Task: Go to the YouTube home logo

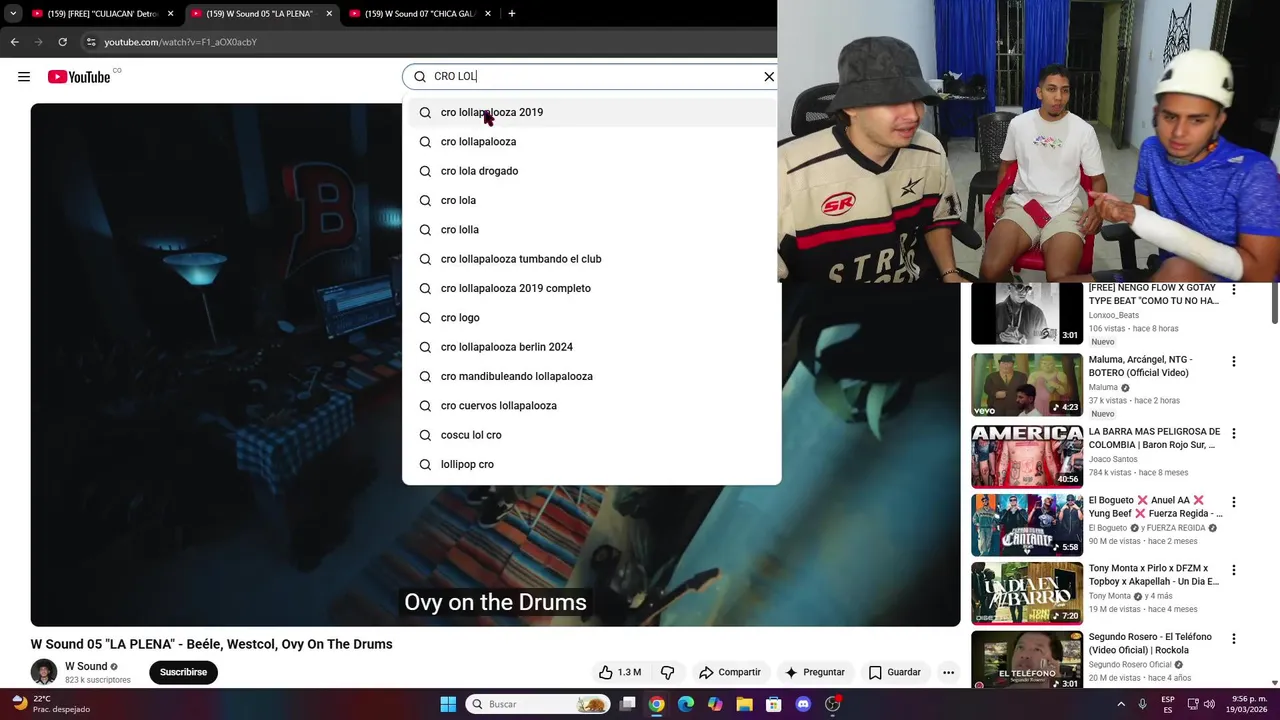Action: coord(79,77)
